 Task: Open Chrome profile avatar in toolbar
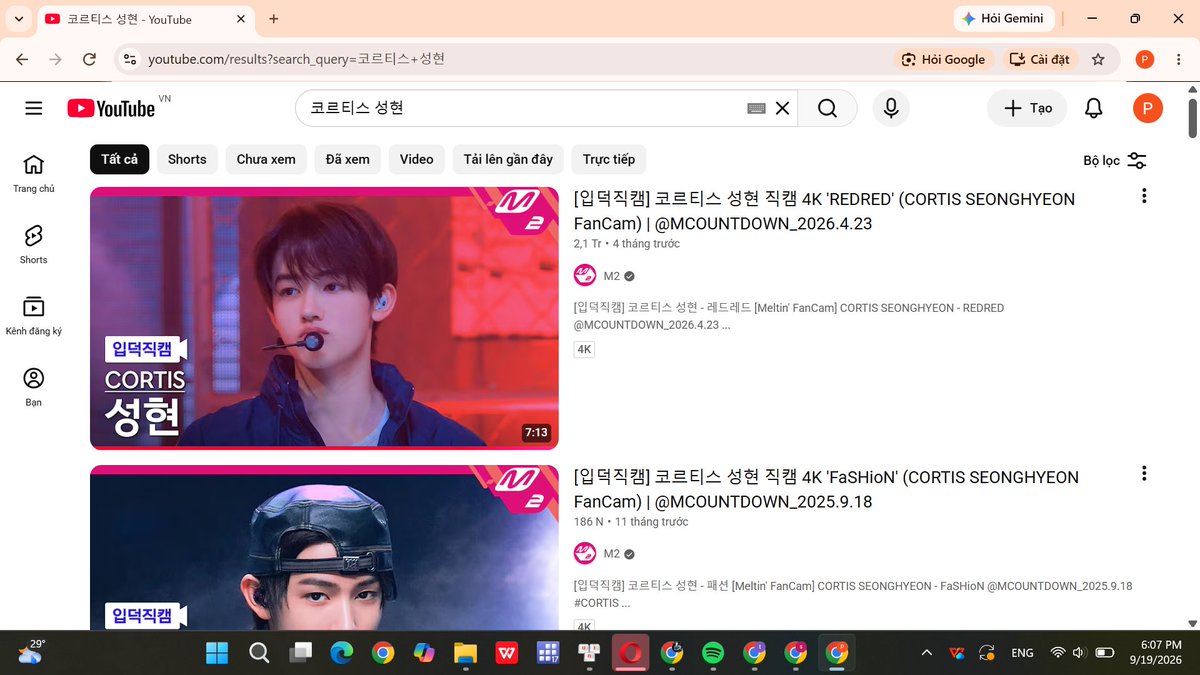click(1145, 59)
